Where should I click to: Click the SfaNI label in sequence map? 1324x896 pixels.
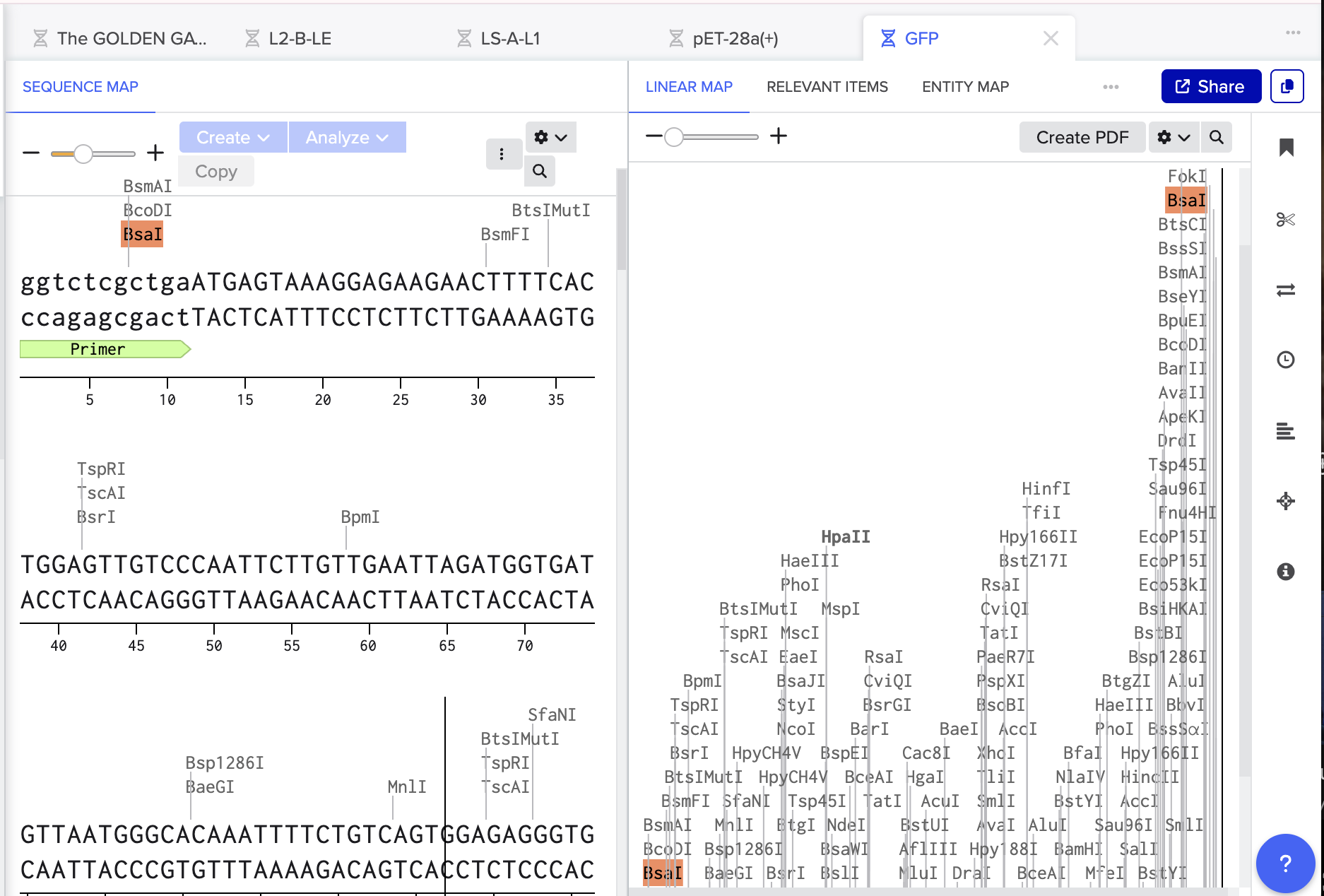click(x=552, y=714)
